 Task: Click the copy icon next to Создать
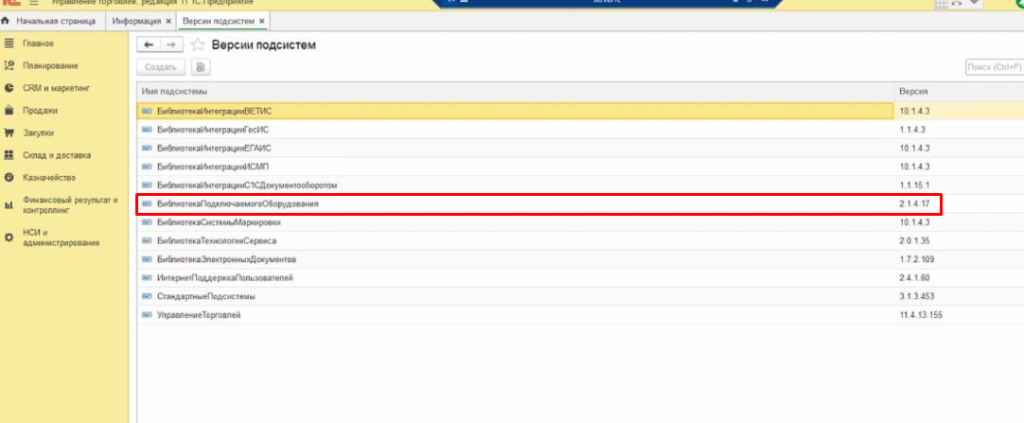(200, 67)
